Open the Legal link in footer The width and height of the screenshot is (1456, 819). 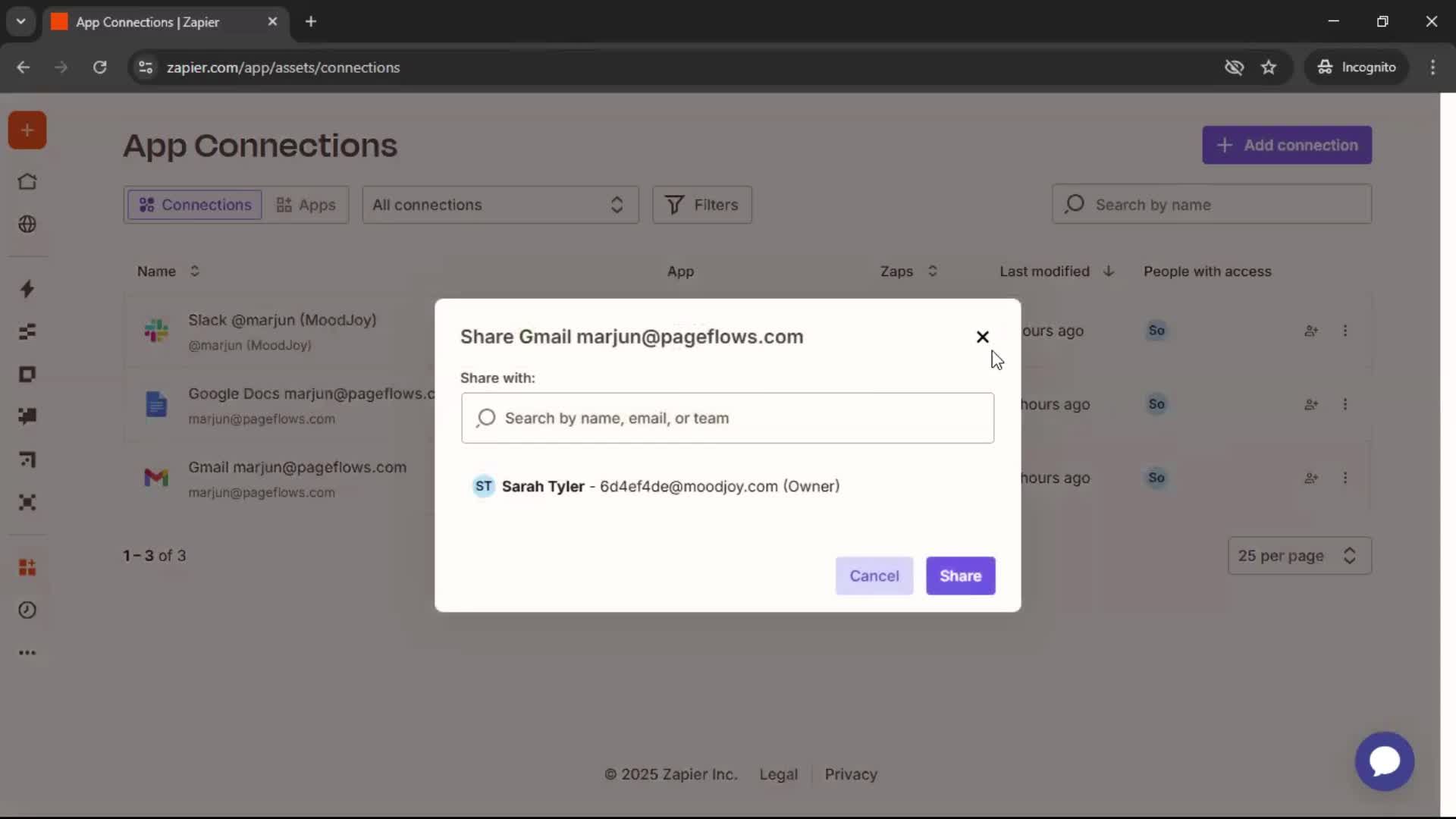point(778,774)
